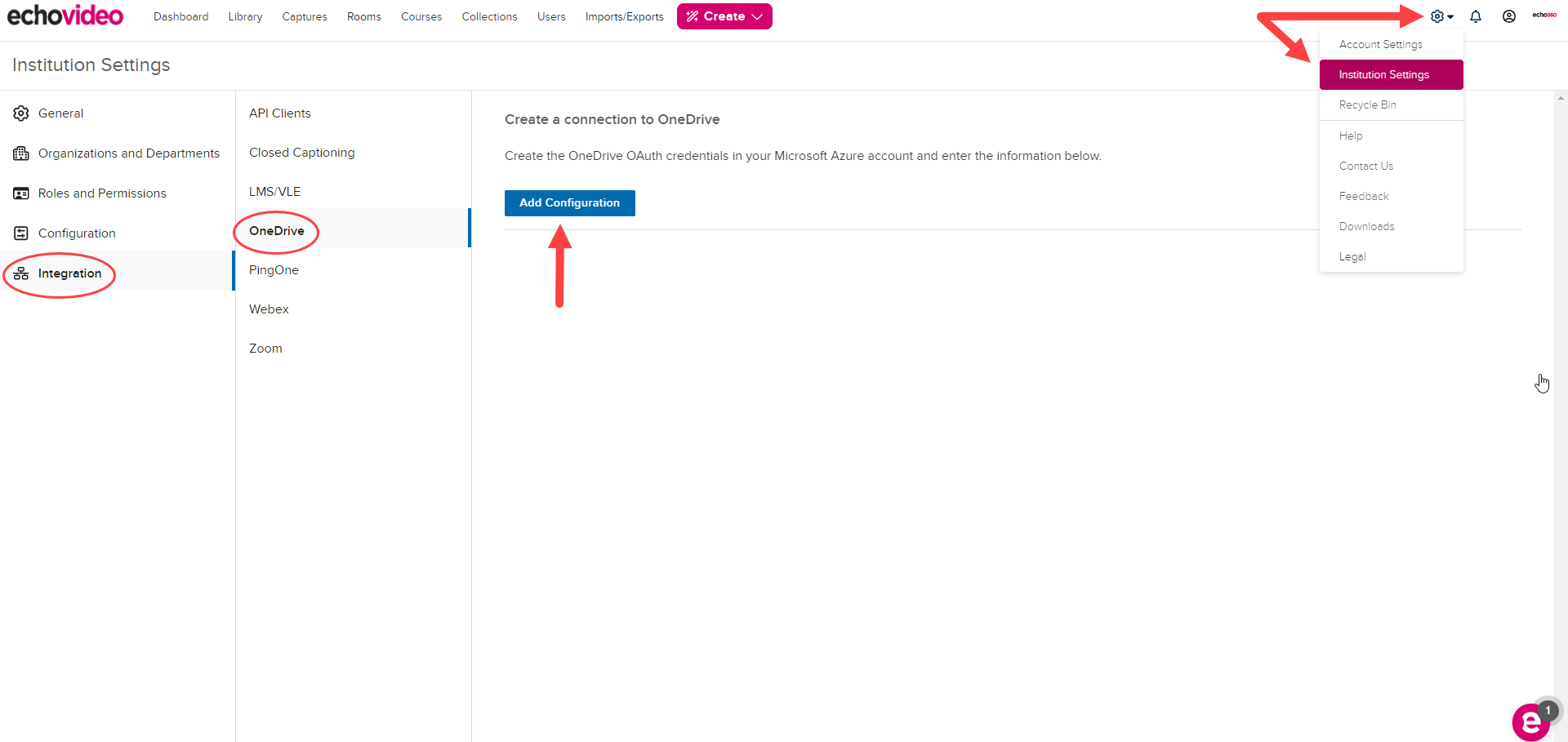This screenshot has height=742, width=1568.
Task: Click the scrollbar up arrow
Action: (1561, 98)
